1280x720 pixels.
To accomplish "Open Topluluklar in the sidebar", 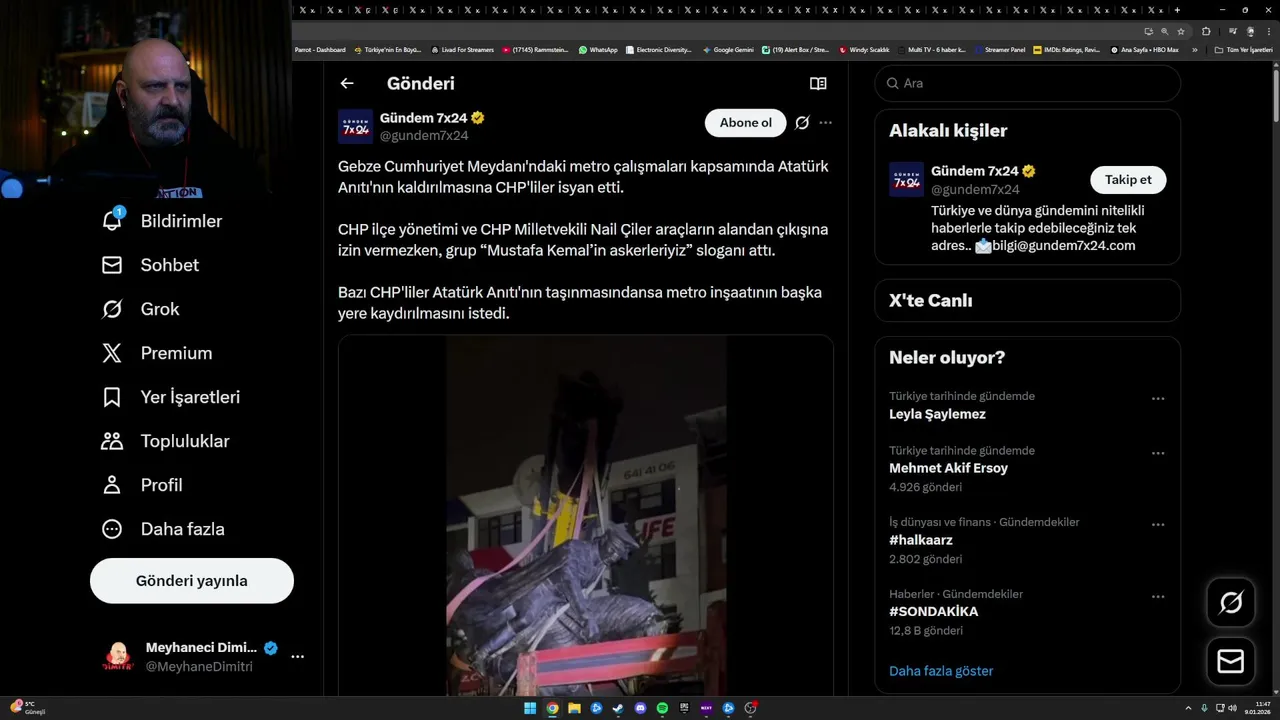I will point(165,441).
